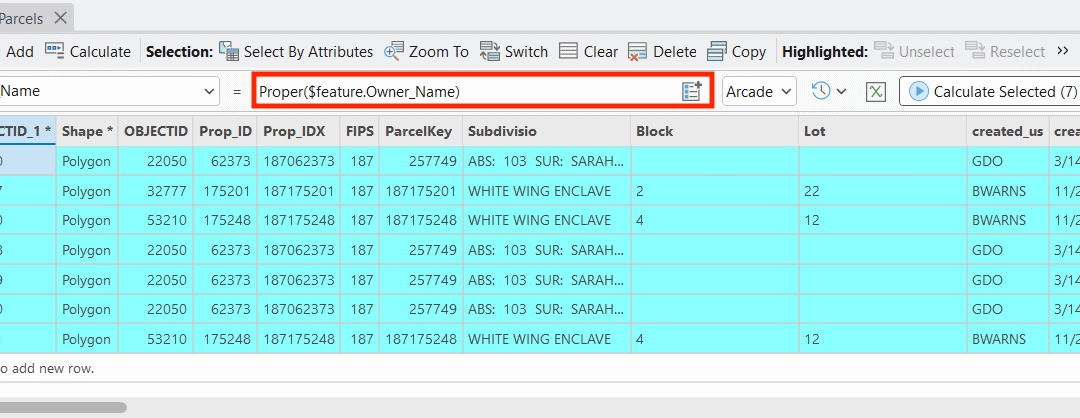
Task: Open the expression history dropdown
Action: (x=829, y=91)
